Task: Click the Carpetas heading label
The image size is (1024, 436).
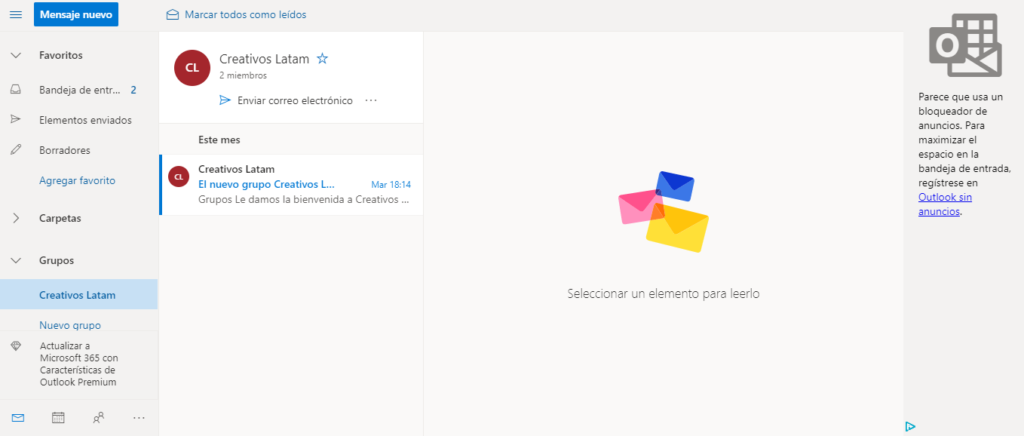Action: pyautogui.click(x=60, y=219)
